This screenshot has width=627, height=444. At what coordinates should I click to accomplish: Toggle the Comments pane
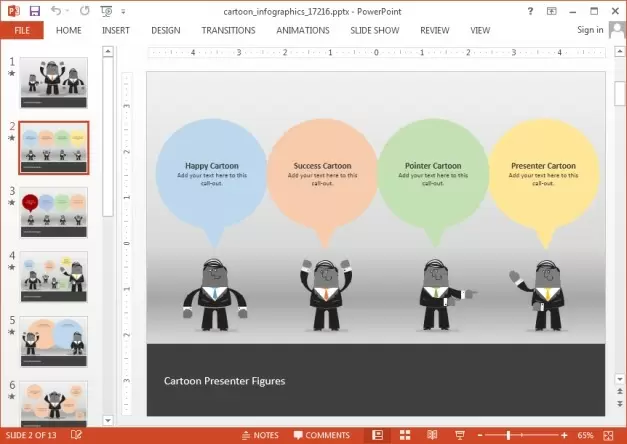tap(320, 435)
